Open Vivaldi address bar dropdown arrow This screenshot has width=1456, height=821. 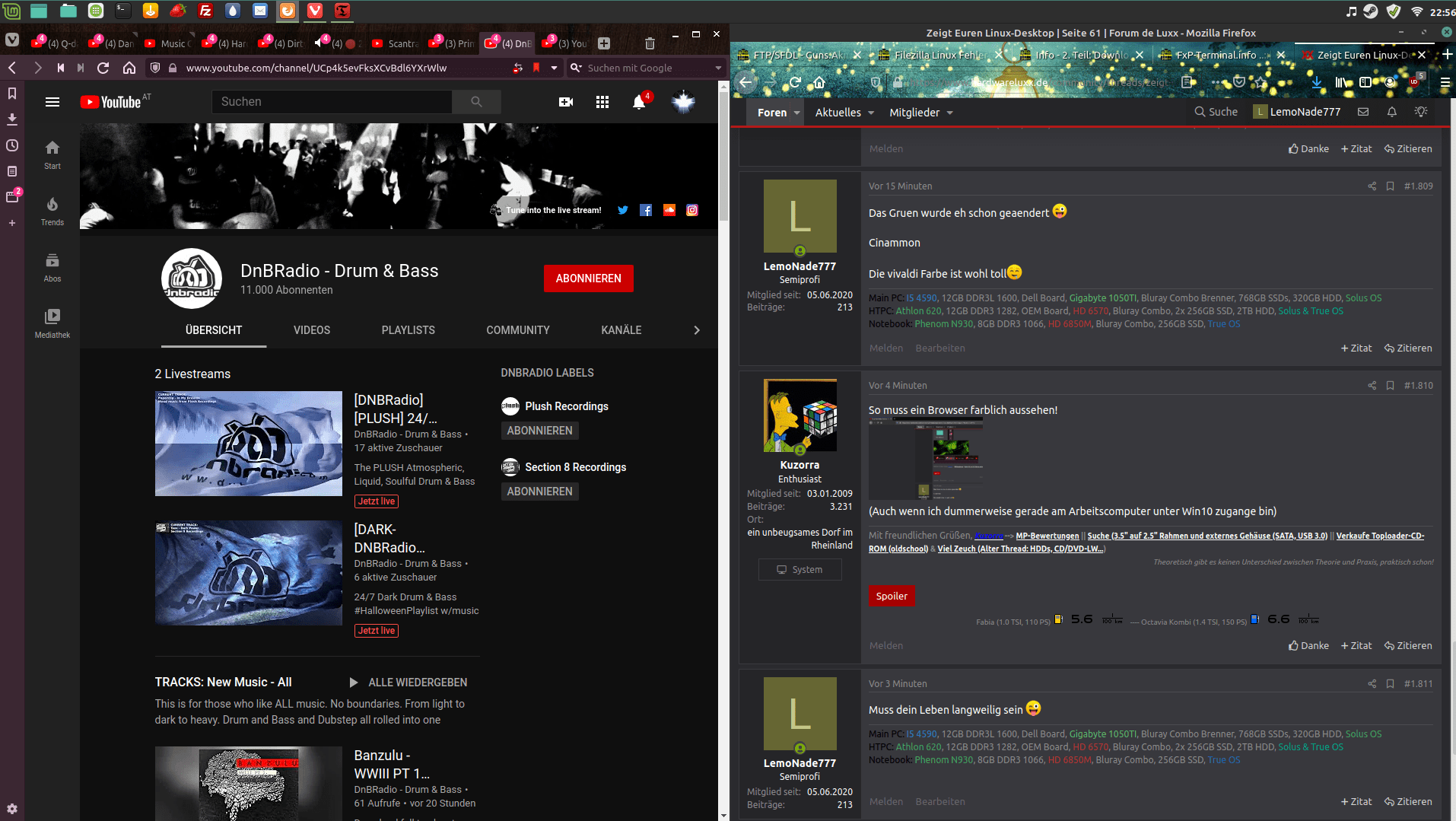[555, 68]
